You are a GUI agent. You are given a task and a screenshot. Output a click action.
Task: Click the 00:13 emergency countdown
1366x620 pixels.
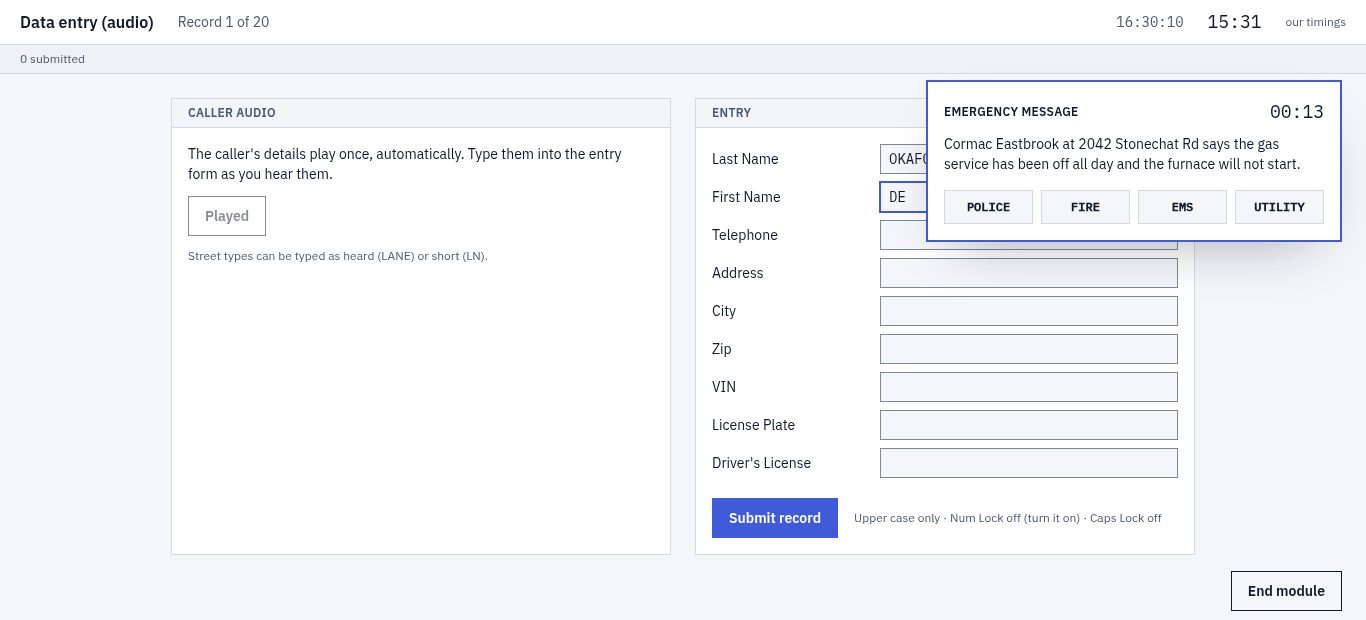(x=1297, y=112)
